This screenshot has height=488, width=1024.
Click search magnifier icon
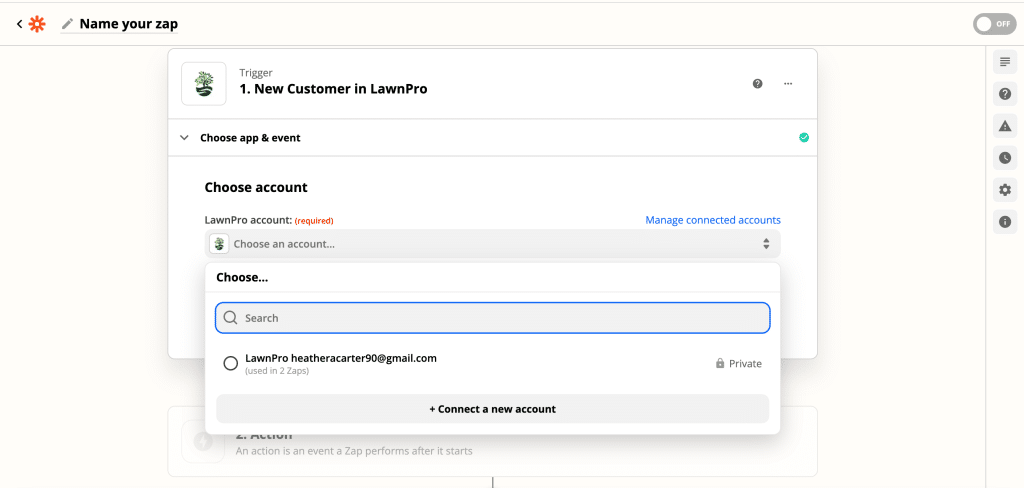pos(230,317)
